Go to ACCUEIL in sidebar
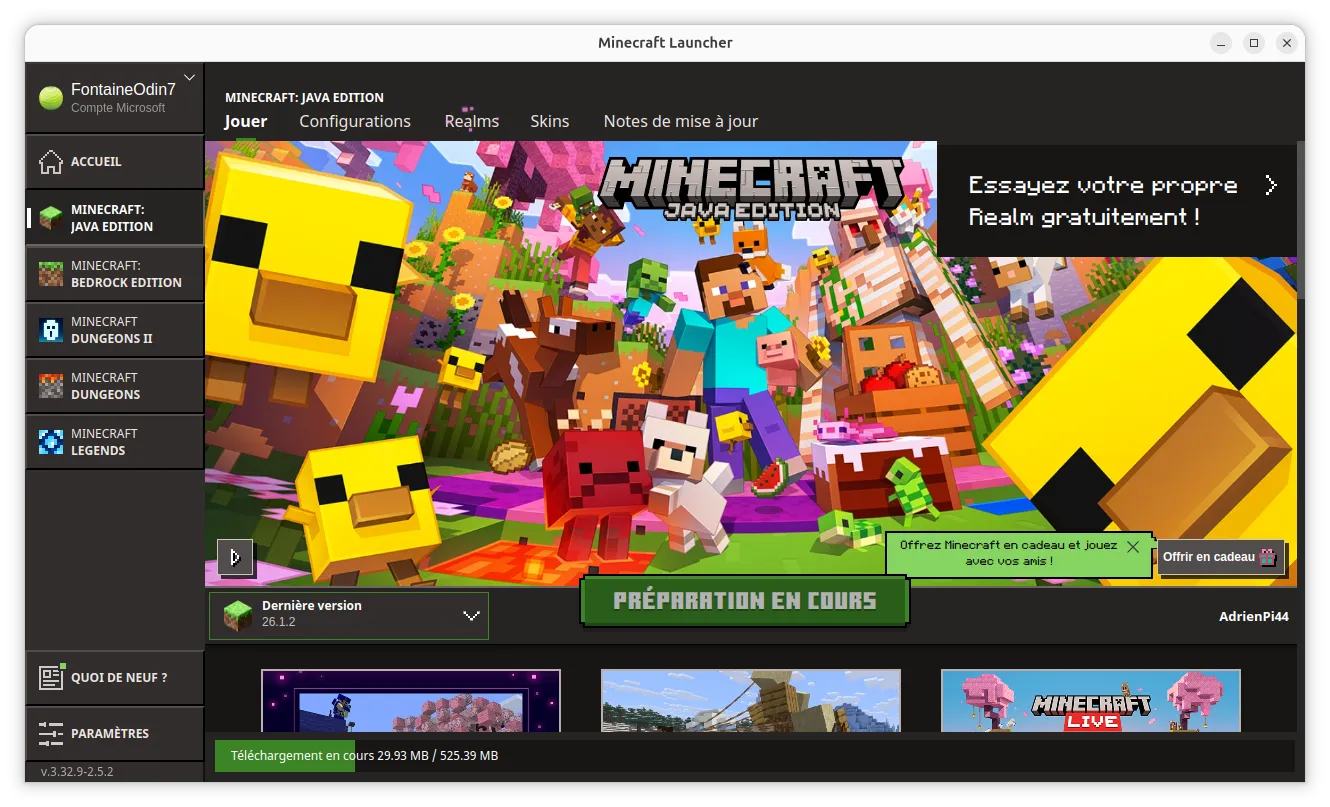This screenshot has width=1330, height=807. (115, 162)
